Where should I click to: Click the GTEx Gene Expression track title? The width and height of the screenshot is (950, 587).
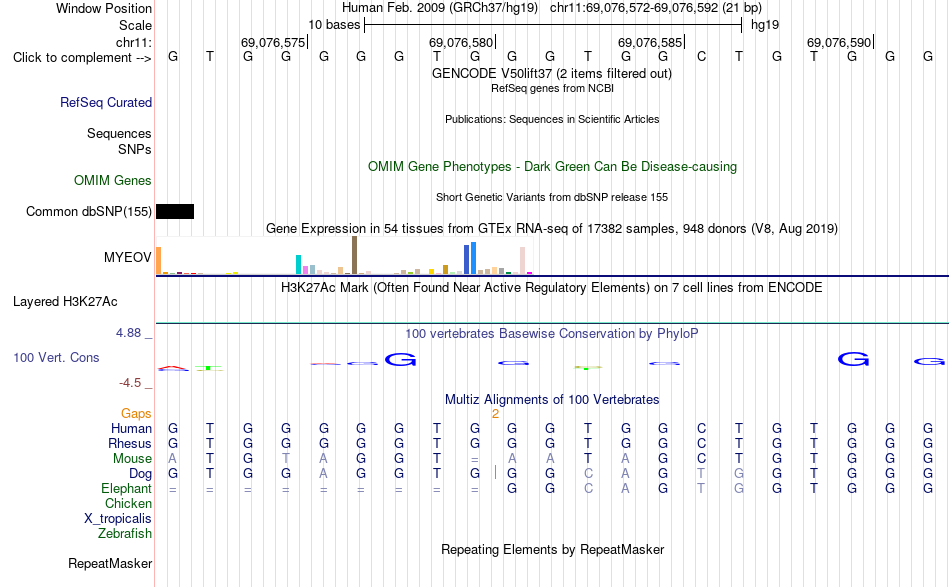tap(552, 229)
